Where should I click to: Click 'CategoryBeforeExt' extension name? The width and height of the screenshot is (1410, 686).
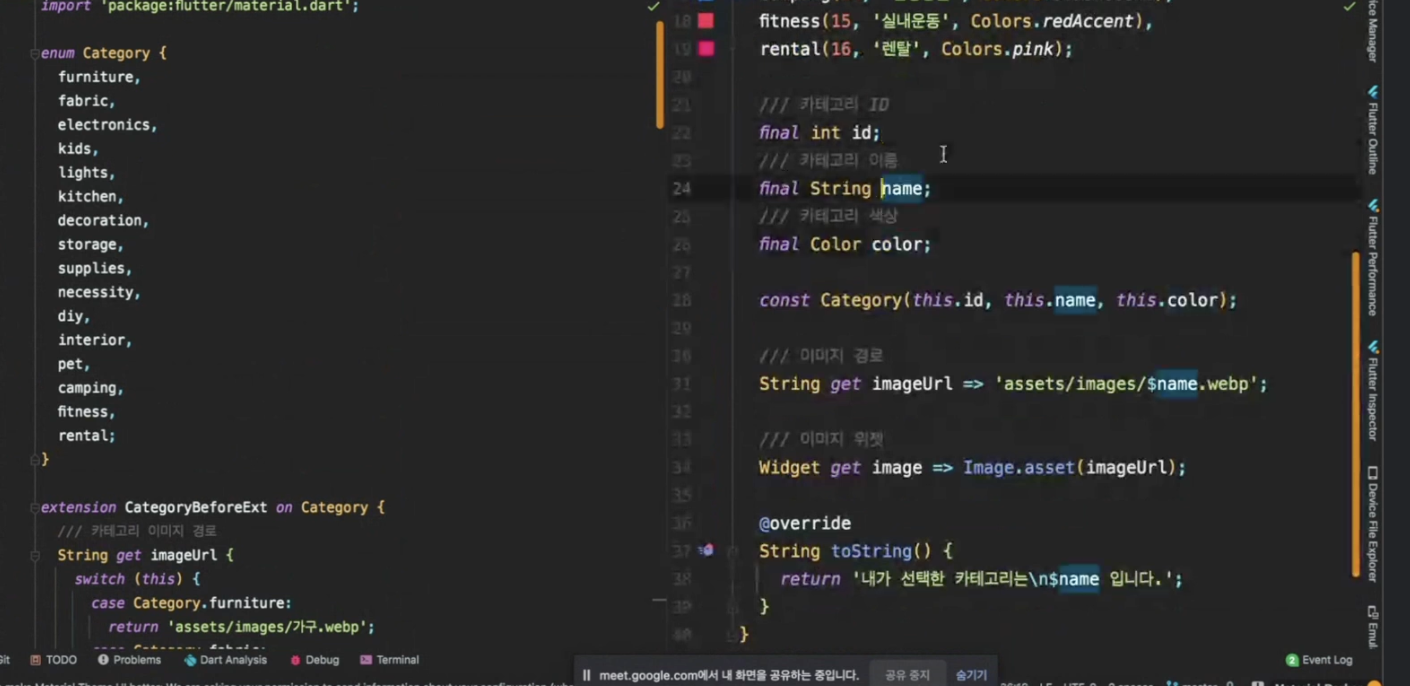pyautogui.click(x=196, y=508)
